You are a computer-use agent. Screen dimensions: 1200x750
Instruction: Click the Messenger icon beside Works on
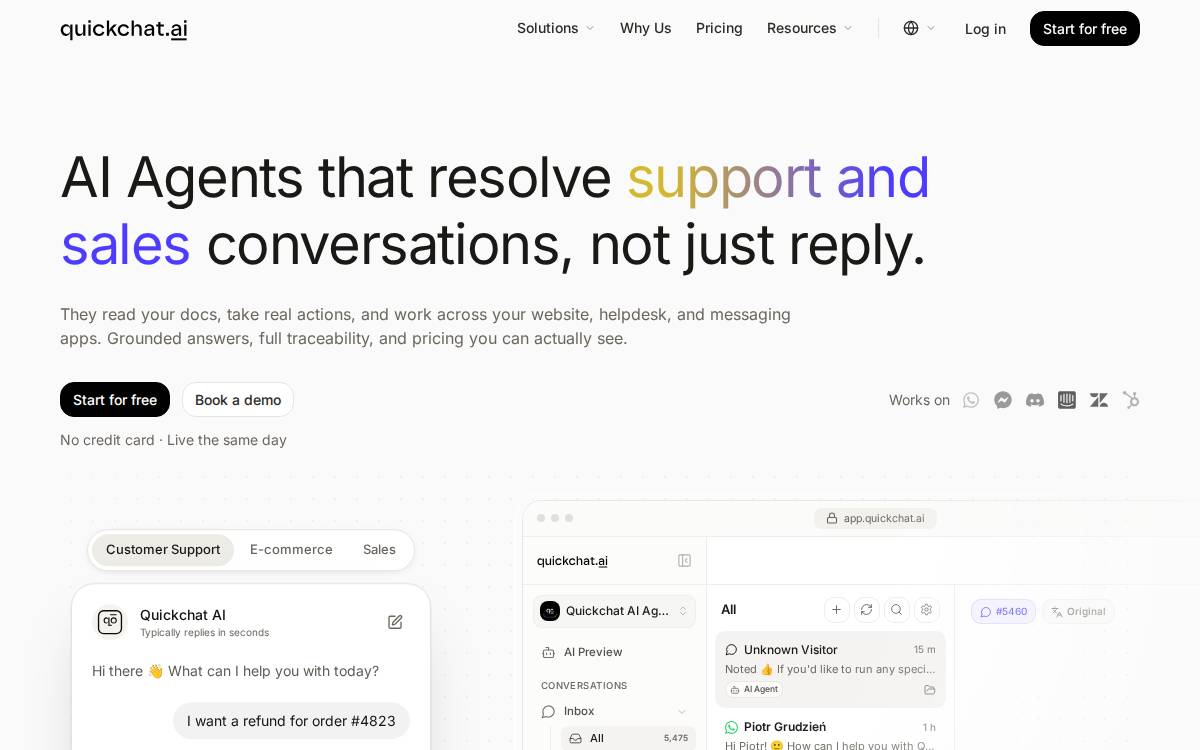[1003, 400]
